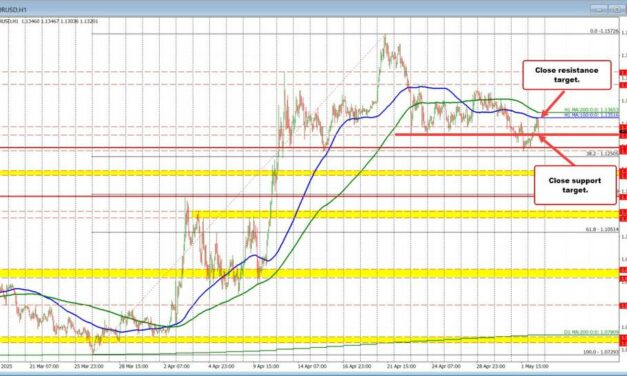Viewport: 627px width, 376px height.
Task: Click the 28 Apr 23:00 time label
Action: [x=491, y=366]
